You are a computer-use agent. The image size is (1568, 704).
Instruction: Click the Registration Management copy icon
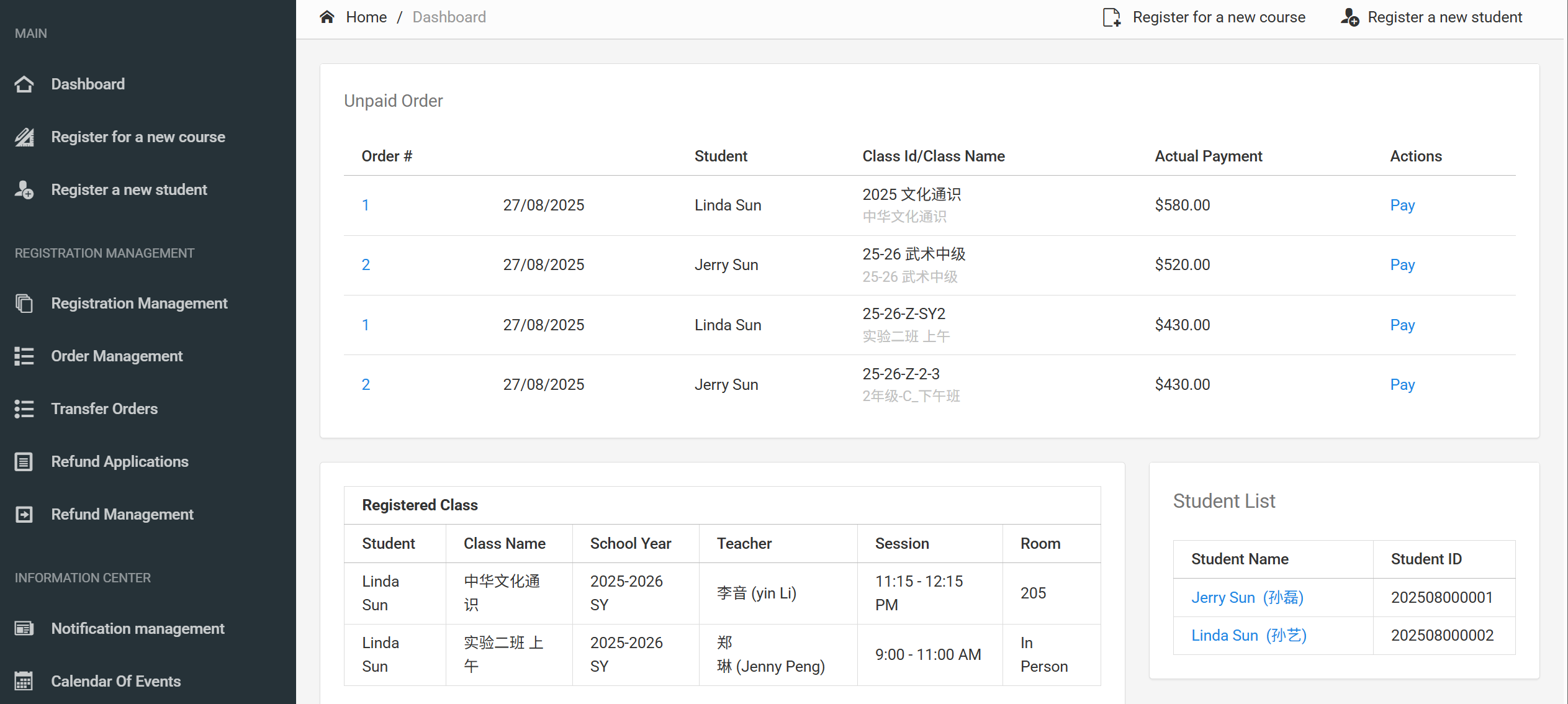24,303
